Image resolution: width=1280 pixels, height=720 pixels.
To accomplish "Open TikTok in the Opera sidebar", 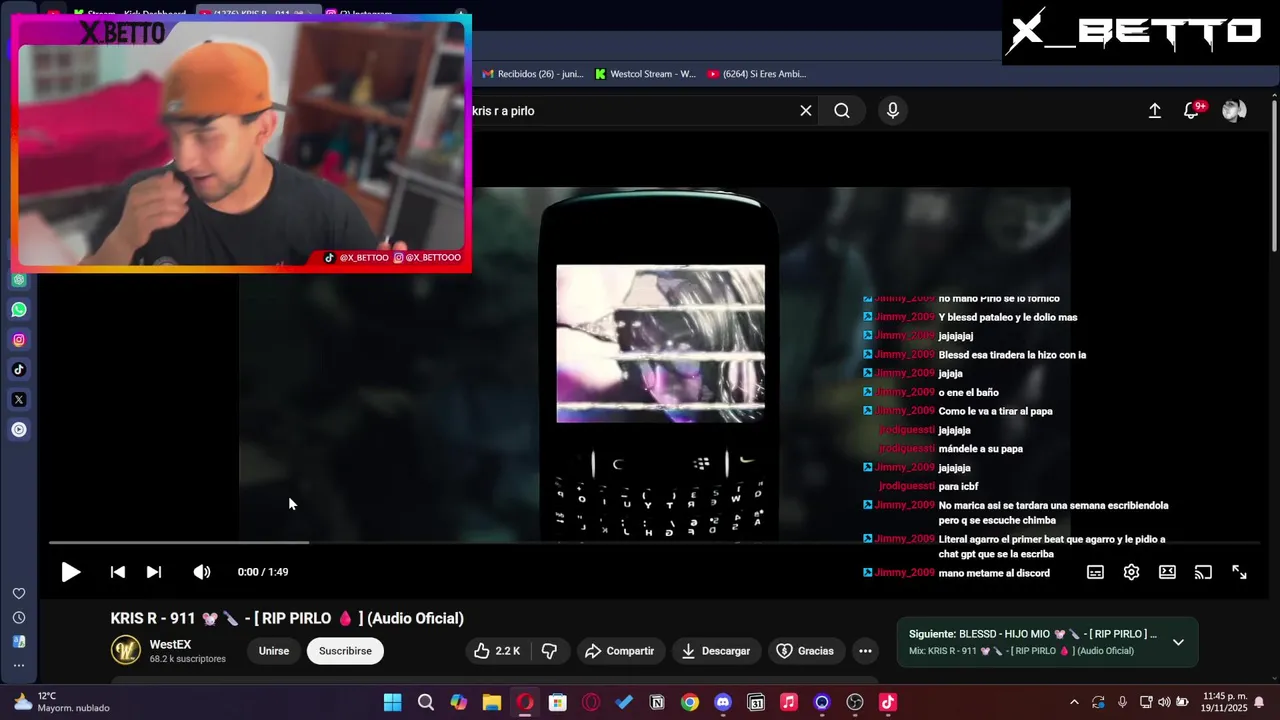I will [19, 370].
